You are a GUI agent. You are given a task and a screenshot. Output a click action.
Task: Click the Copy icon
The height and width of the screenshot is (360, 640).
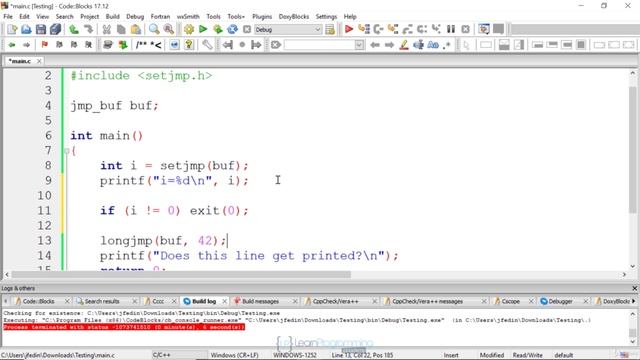[121, 29]
